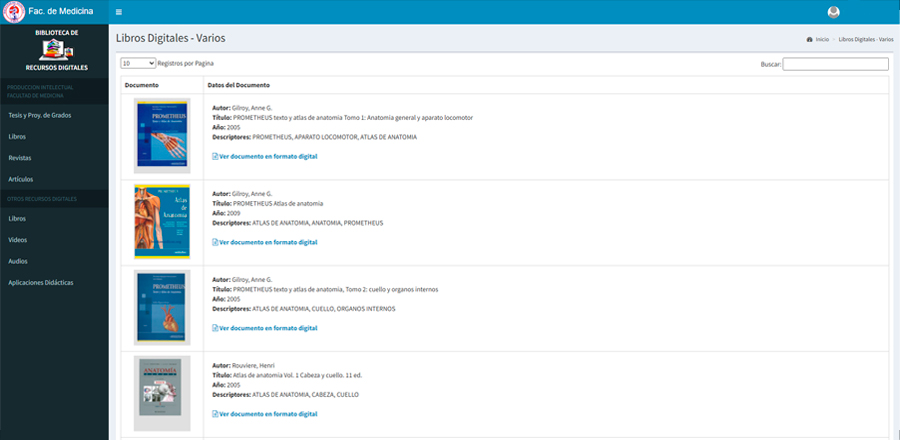Viewport: 900px width, 440px height.
Task: Open Audios in the sidebar
Action: pyautogui.click(x=18, y=261)
